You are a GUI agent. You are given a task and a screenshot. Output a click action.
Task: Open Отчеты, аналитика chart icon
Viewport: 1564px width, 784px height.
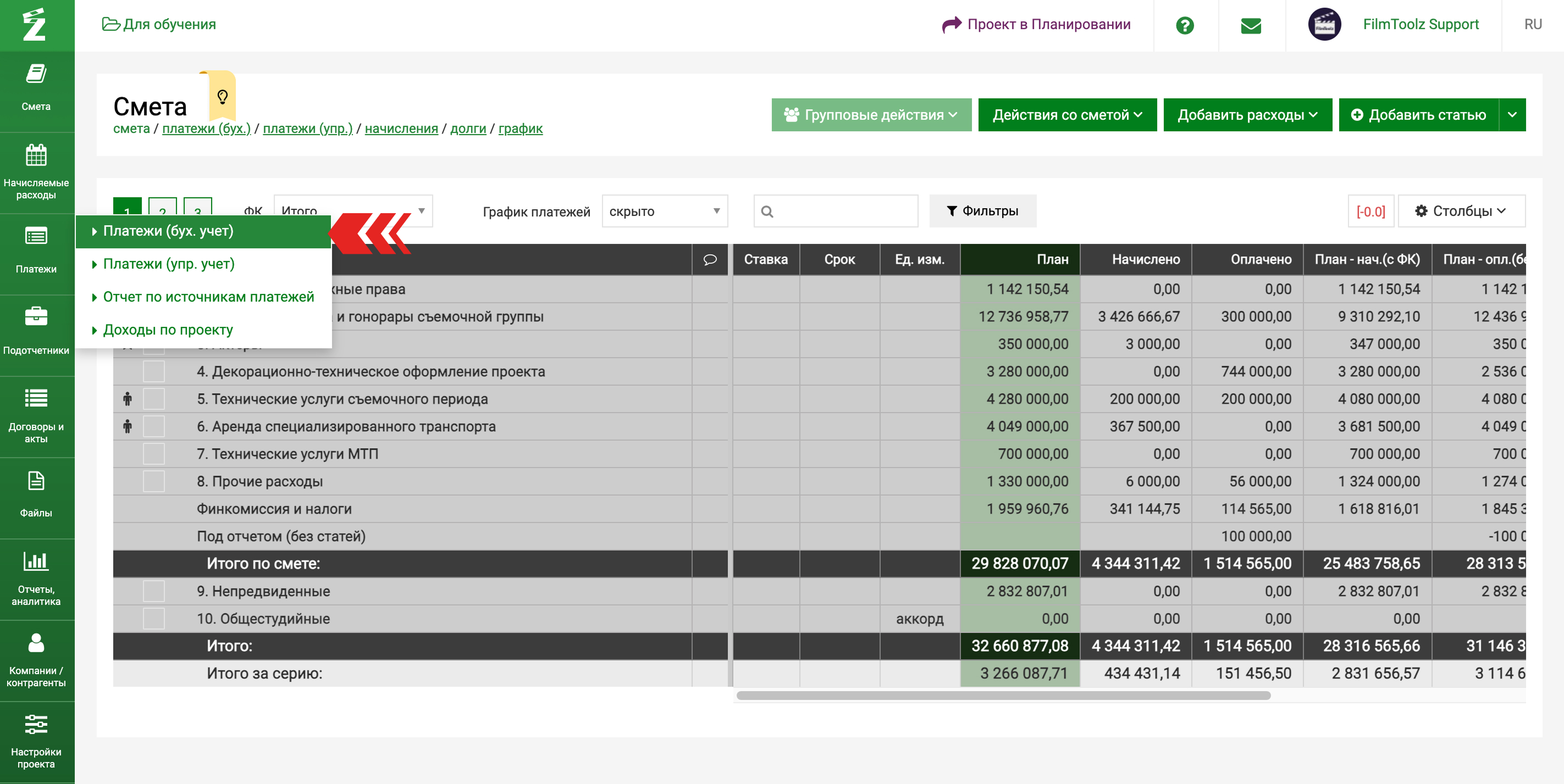click(x=36, y=561)
